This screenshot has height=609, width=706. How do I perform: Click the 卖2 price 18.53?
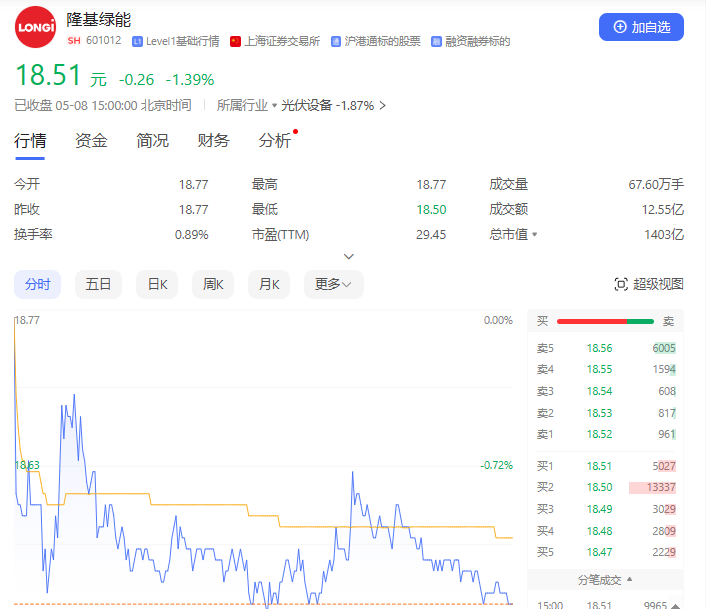pyautogui.click(x=599, y=413)
